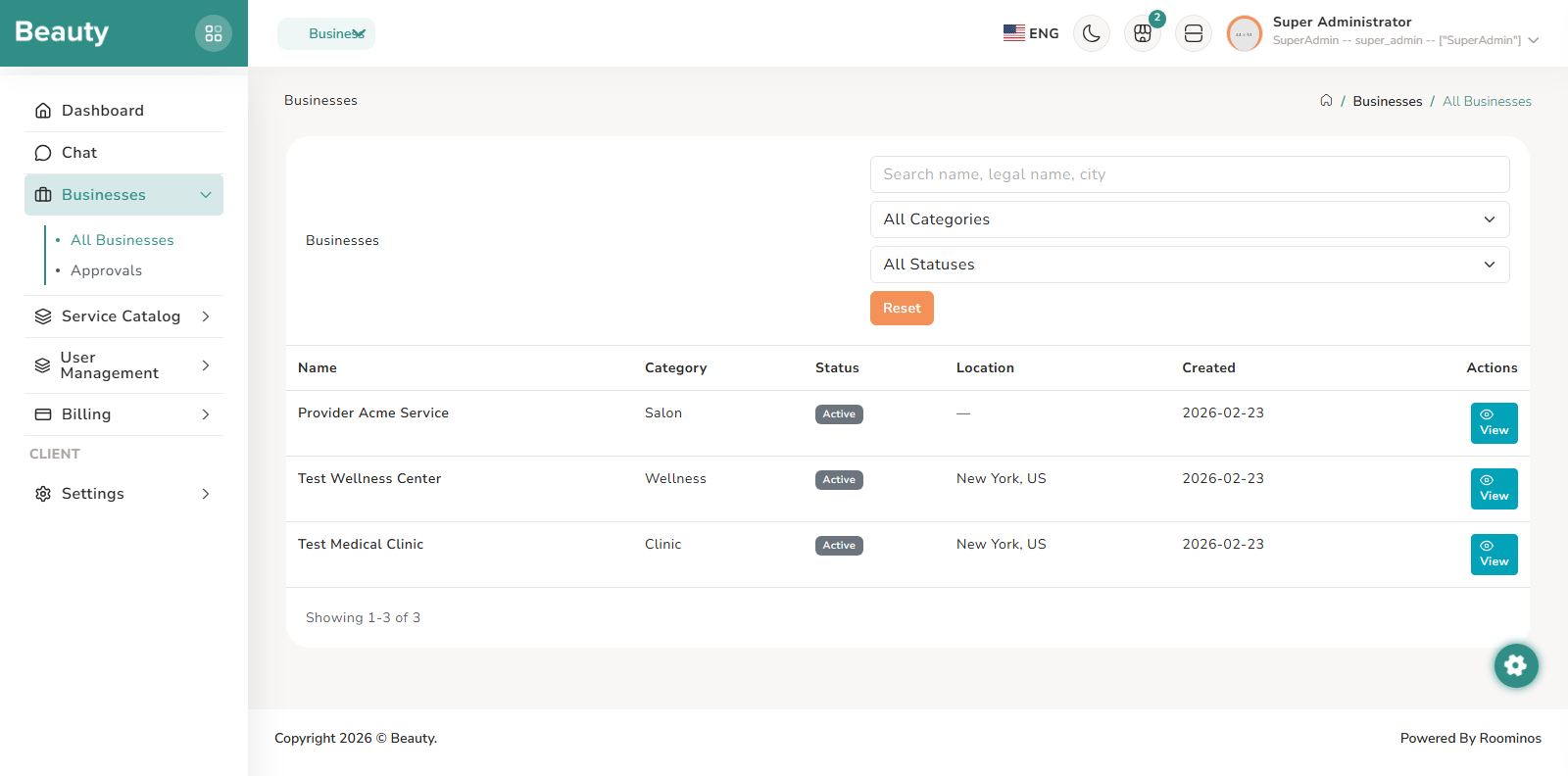Toggle the sidebar grid icon beside Beauty
This screenshot has width=1568, height=776.
pos(214,33)
